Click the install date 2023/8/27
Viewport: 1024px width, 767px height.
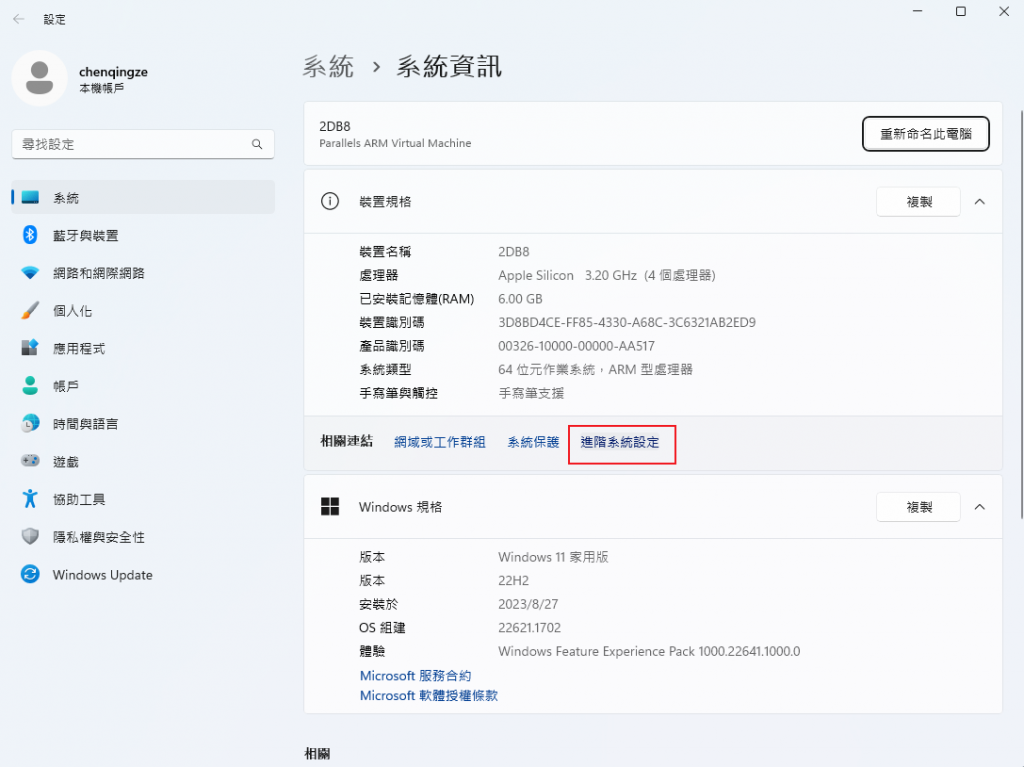(528, 604)
